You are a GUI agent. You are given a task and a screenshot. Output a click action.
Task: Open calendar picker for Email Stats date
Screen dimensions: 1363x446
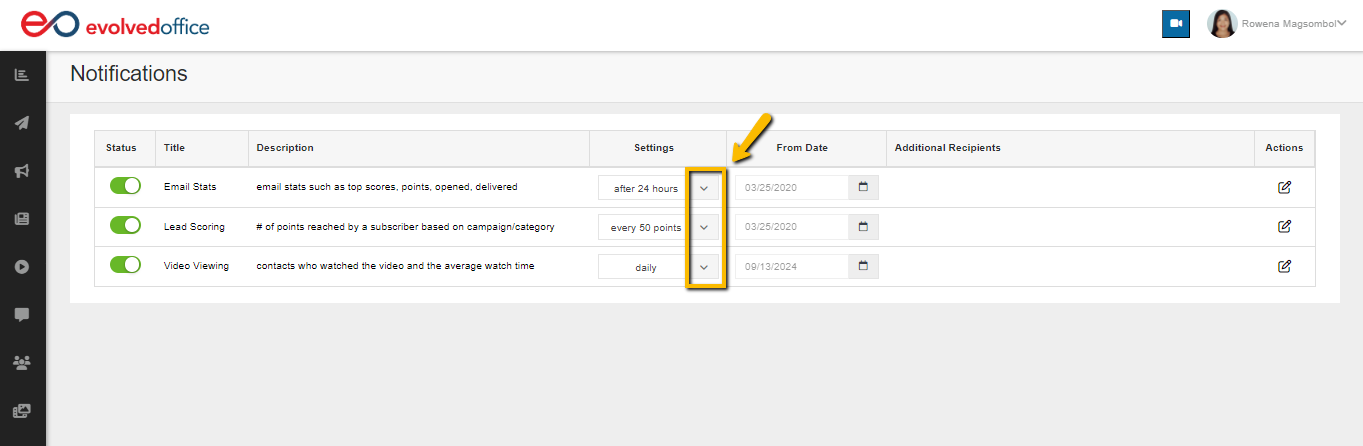(864, 188)
